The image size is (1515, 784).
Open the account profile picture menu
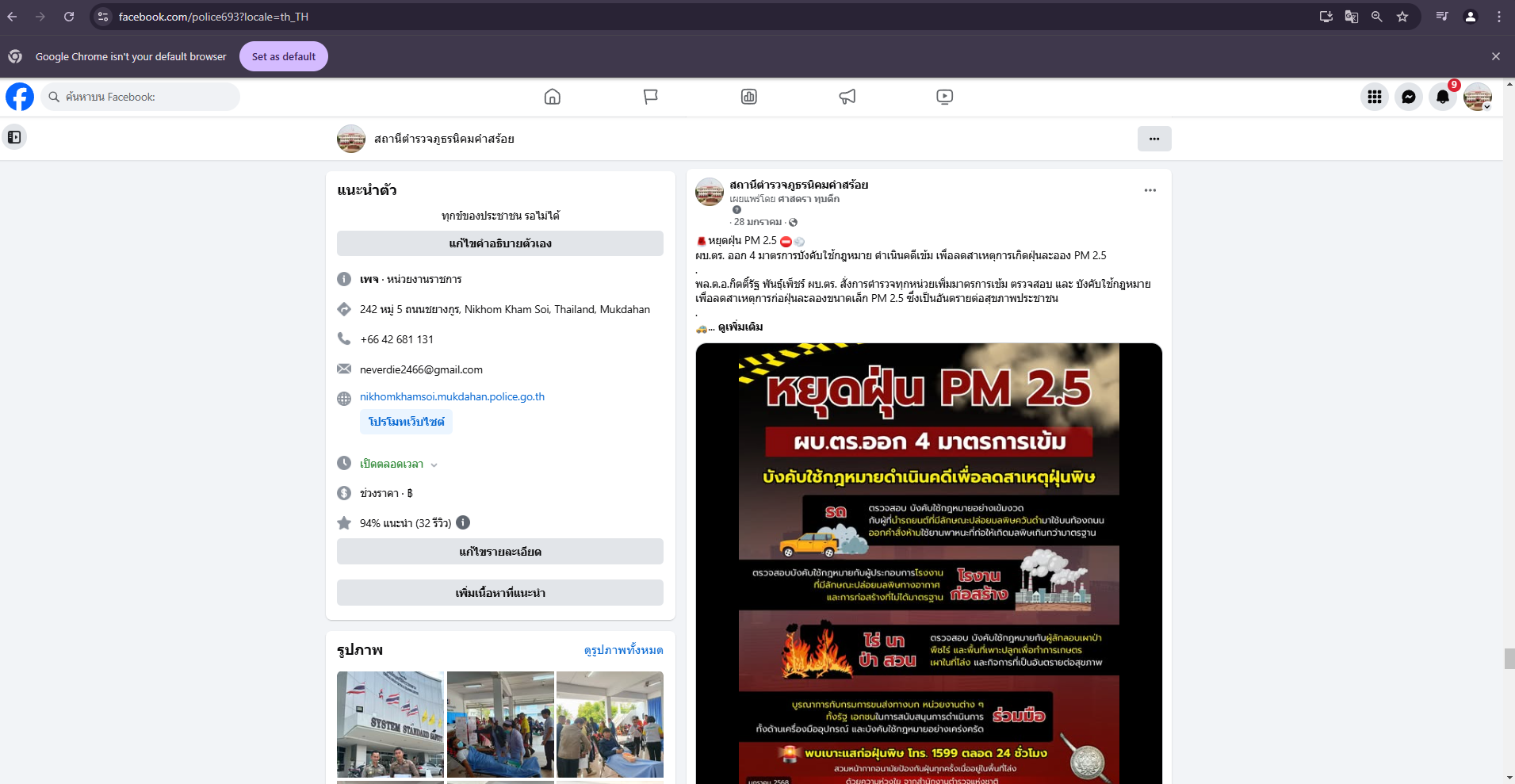coord(1477,97)
